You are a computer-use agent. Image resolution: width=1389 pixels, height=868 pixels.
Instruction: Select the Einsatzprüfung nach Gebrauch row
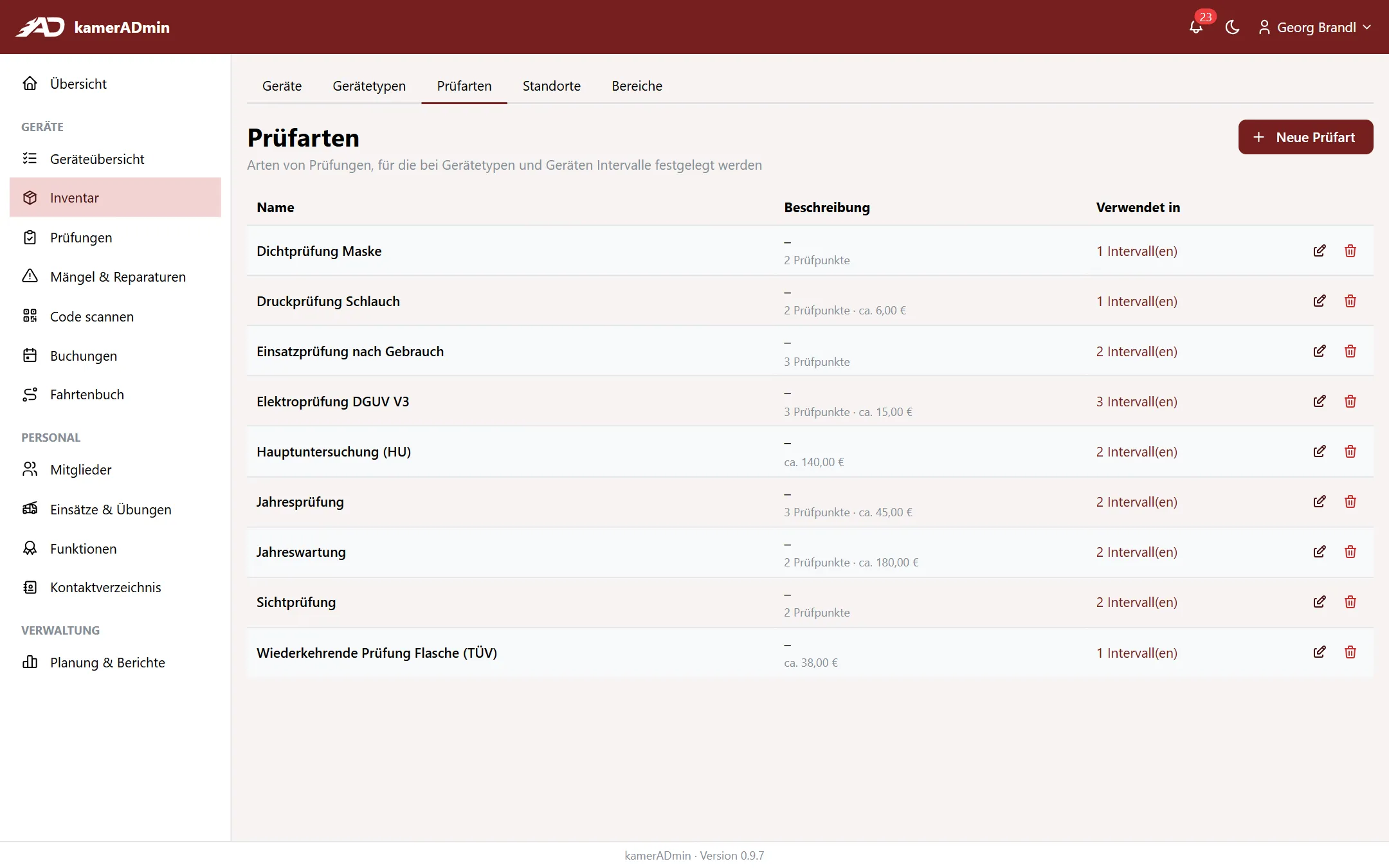point(810,351)
